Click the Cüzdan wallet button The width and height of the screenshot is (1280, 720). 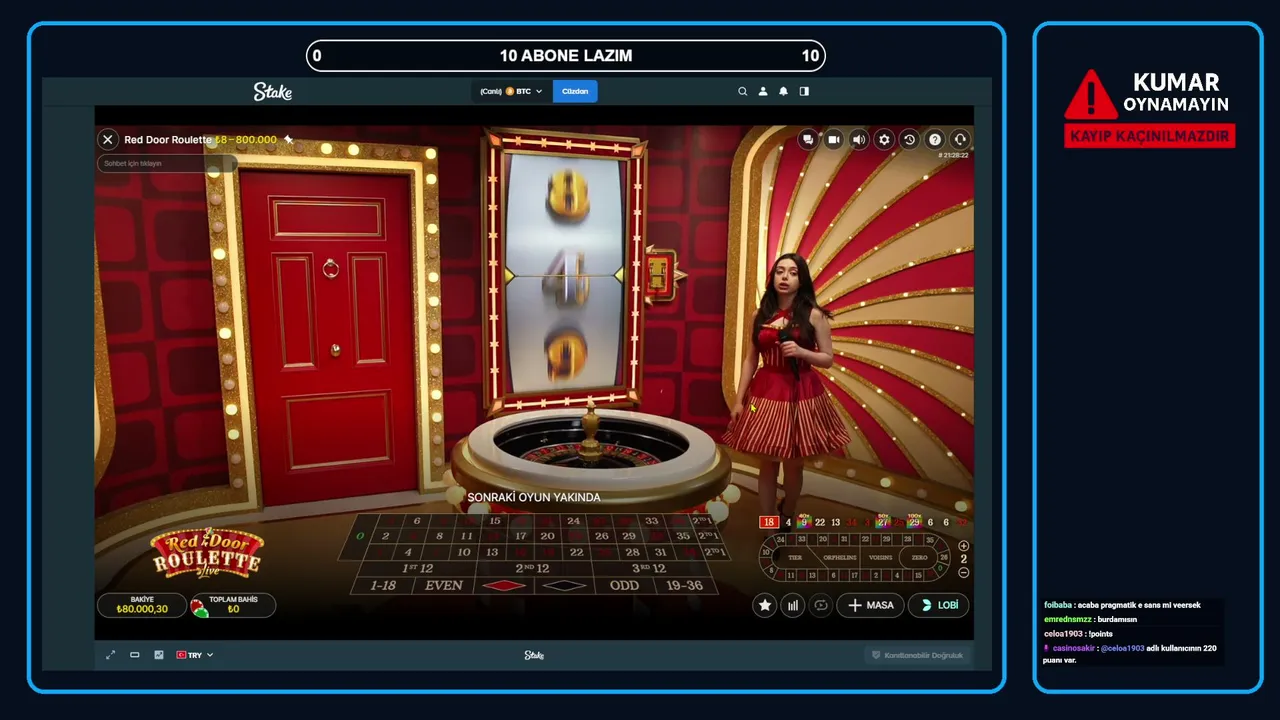[x=575, y=91]
